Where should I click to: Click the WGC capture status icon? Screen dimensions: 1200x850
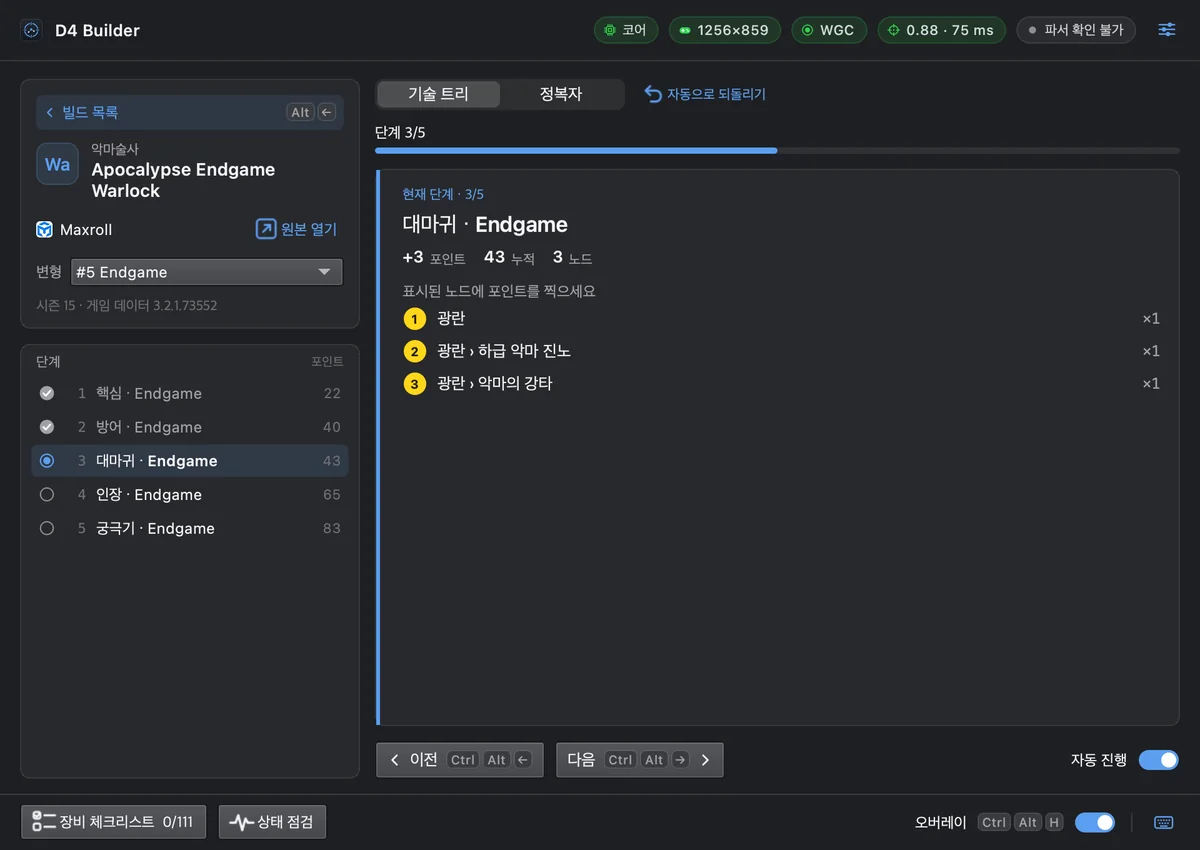point(807,30)
